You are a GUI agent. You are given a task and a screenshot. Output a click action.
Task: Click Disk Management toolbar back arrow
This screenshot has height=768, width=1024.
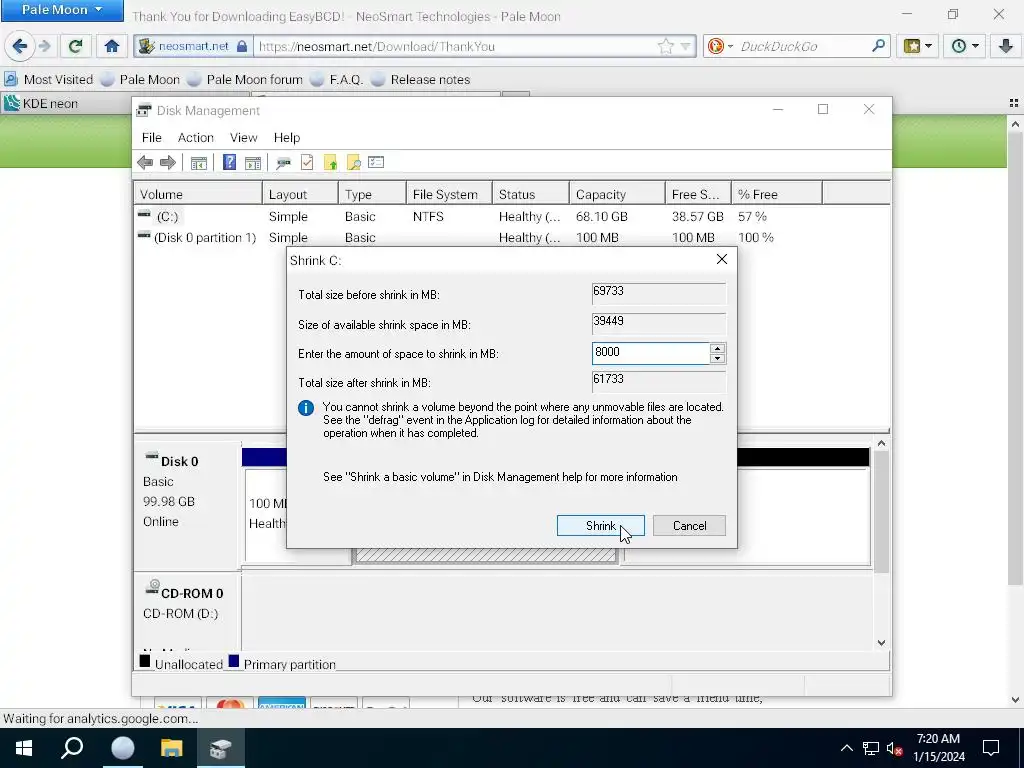(145, 163)
